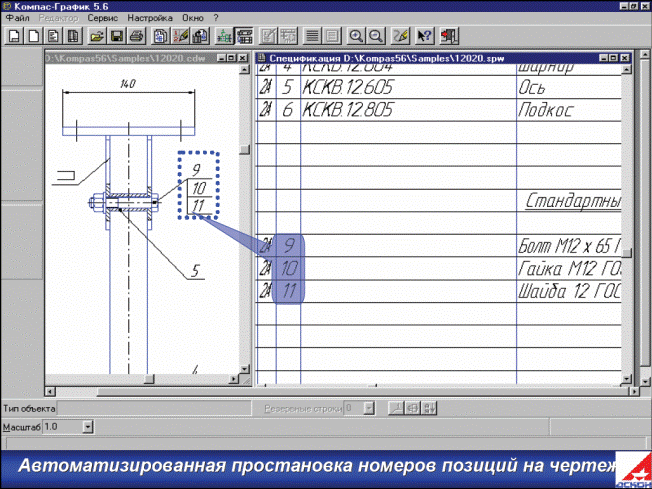Click the toolbar icon left of the green structure icon
652x489 pixels.
click(200, 36)
